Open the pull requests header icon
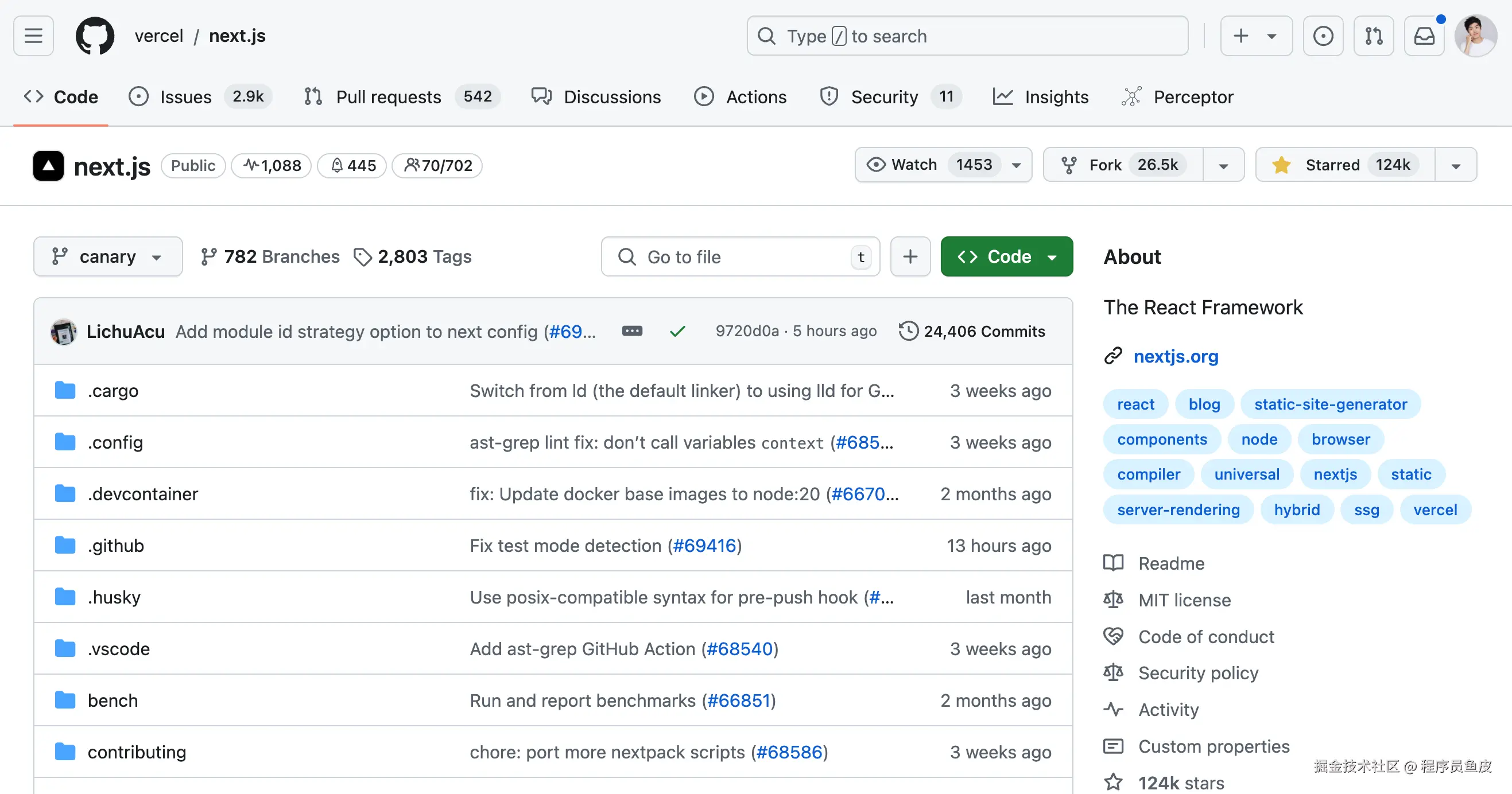 coord(1373,36)
